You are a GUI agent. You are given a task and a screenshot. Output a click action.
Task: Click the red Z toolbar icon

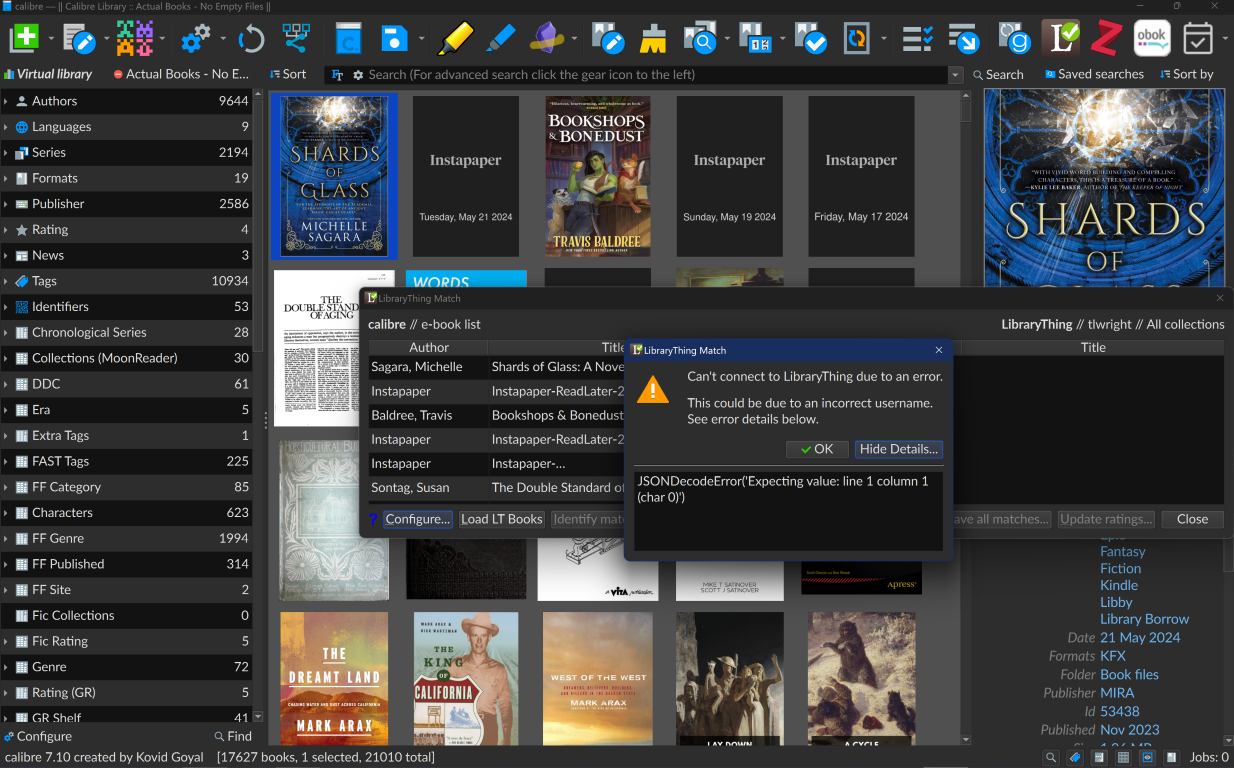tap(1105, 39)
